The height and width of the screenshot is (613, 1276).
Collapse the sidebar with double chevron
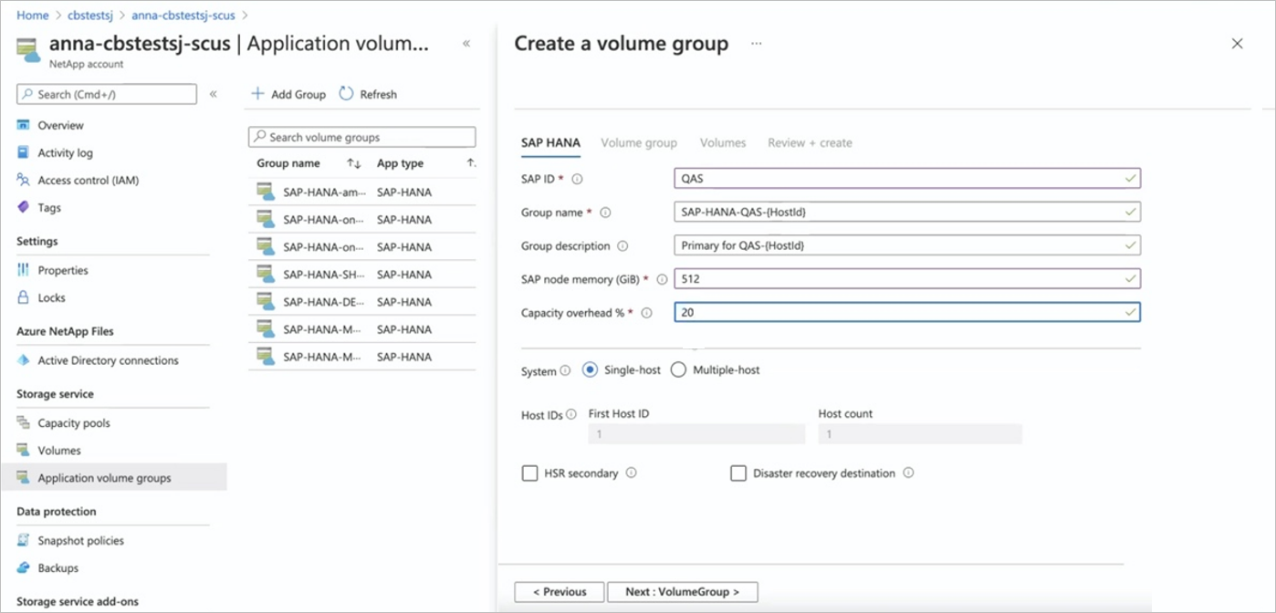[213, 94]
